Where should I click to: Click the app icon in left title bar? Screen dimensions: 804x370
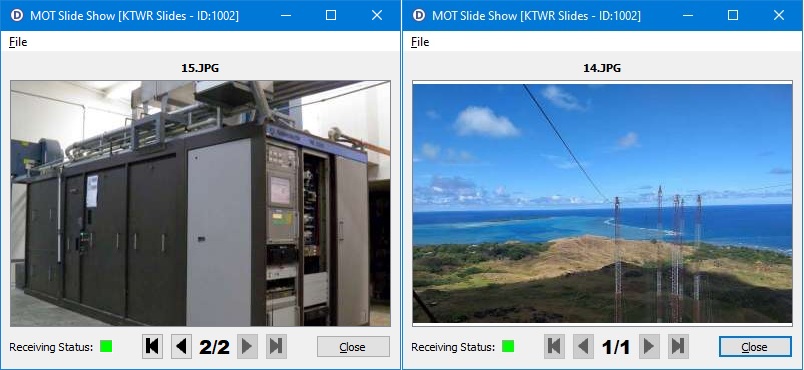[x=16, y=15]
